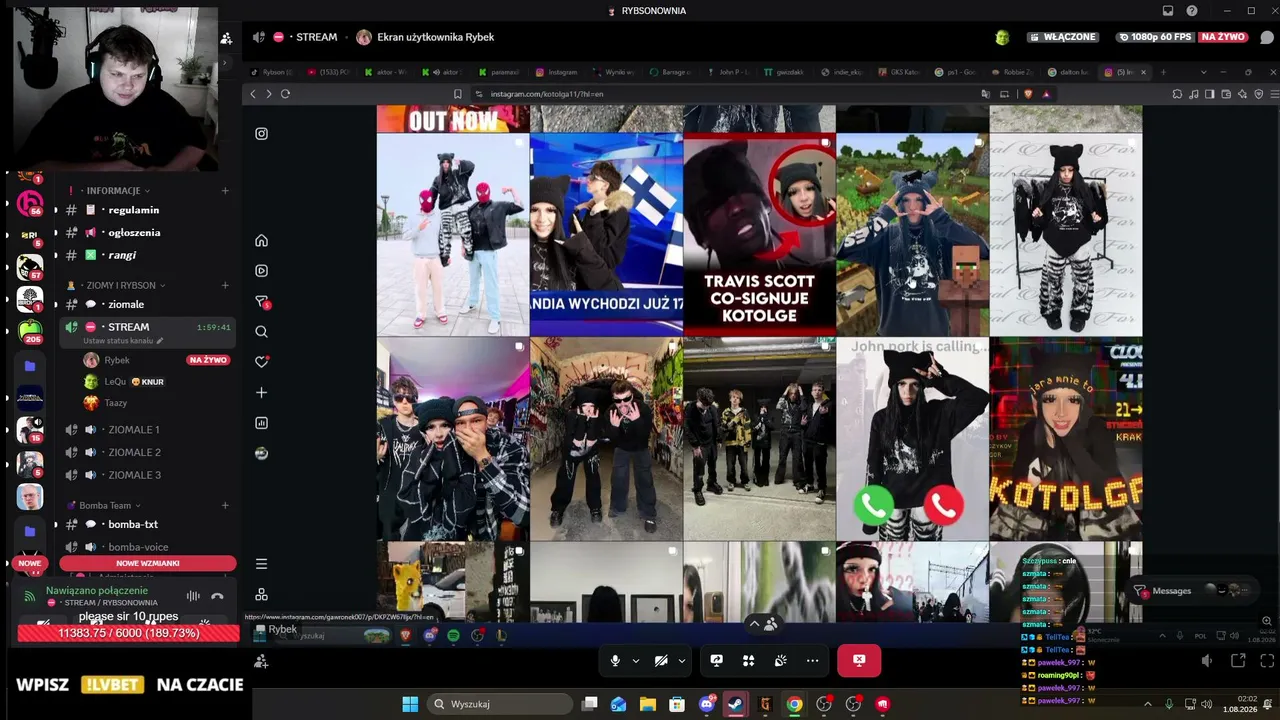
Task: Open the Instagram hamburger More menu
Action: (x=261, y=564)
